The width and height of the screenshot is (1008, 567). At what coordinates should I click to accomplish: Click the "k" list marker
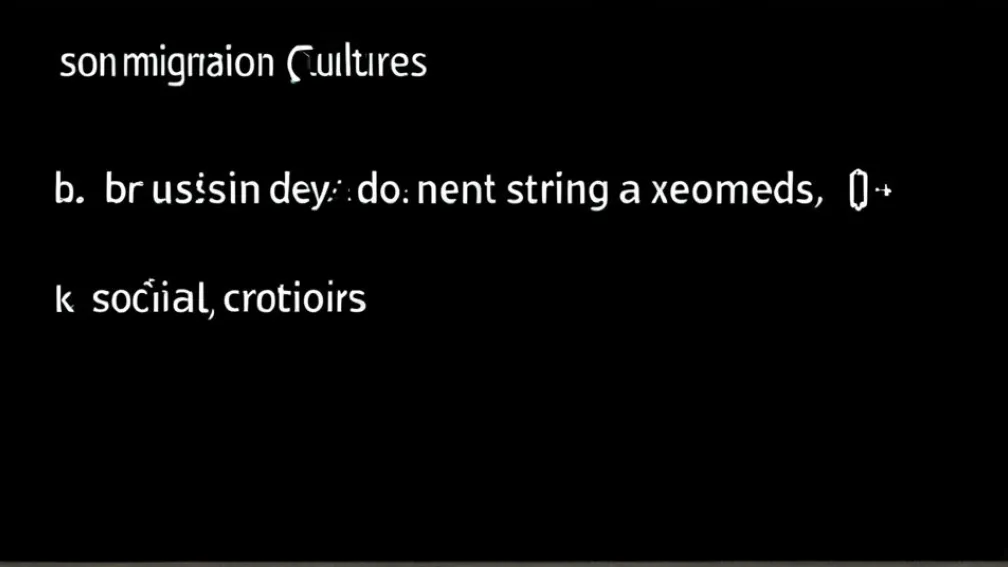64,299
